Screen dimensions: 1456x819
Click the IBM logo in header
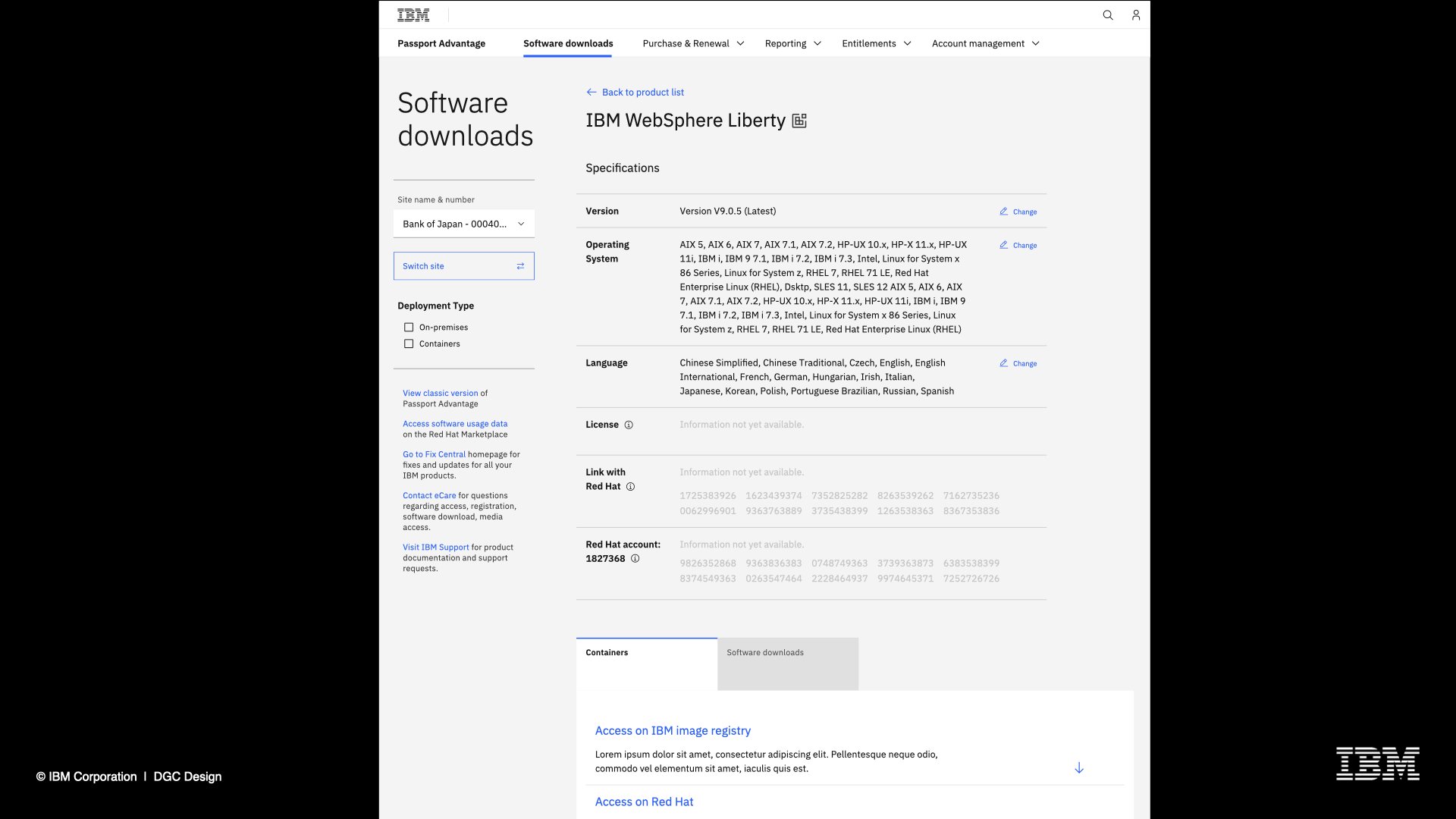(413, 14)
